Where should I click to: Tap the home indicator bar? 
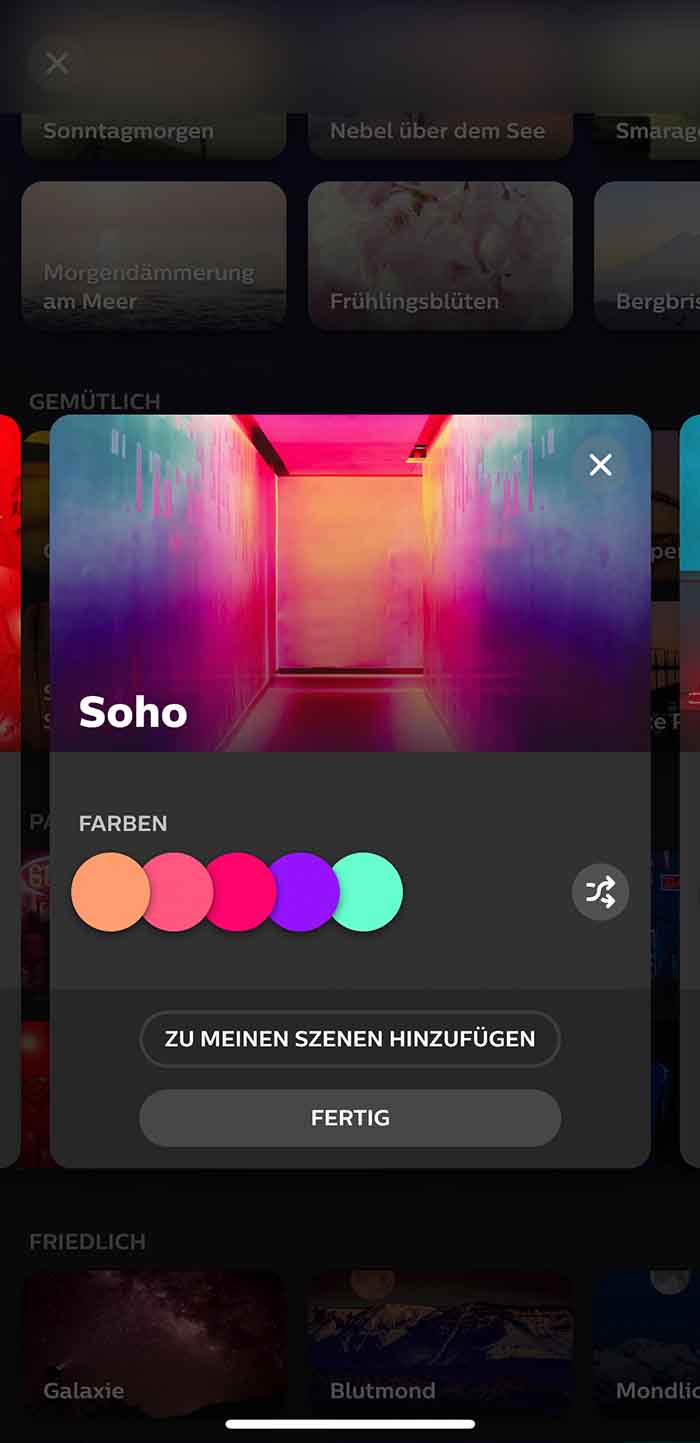click(350, 1424)
